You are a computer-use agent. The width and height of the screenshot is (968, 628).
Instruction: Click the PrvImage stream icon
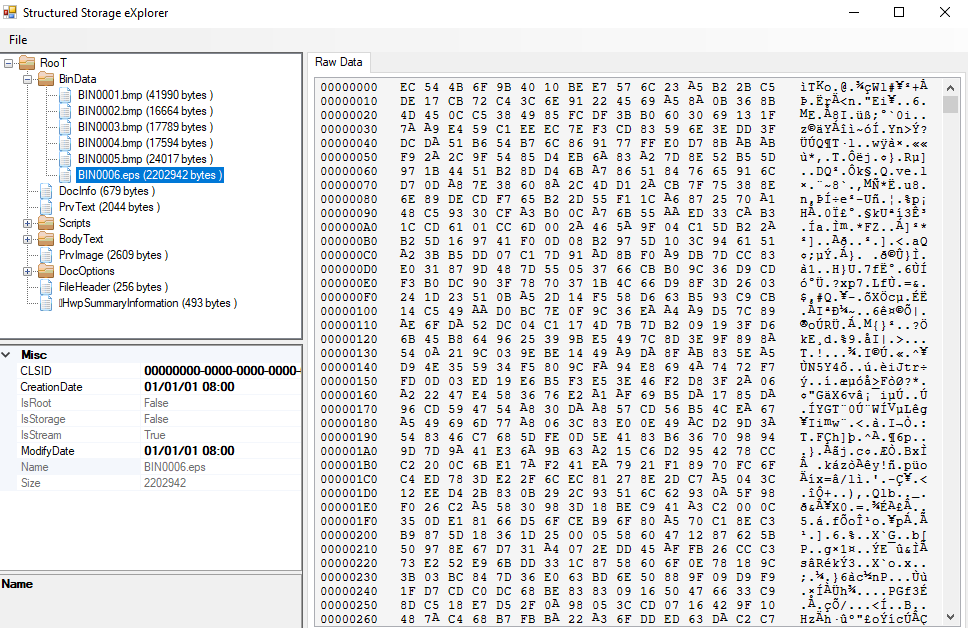[x=46, y=255]
